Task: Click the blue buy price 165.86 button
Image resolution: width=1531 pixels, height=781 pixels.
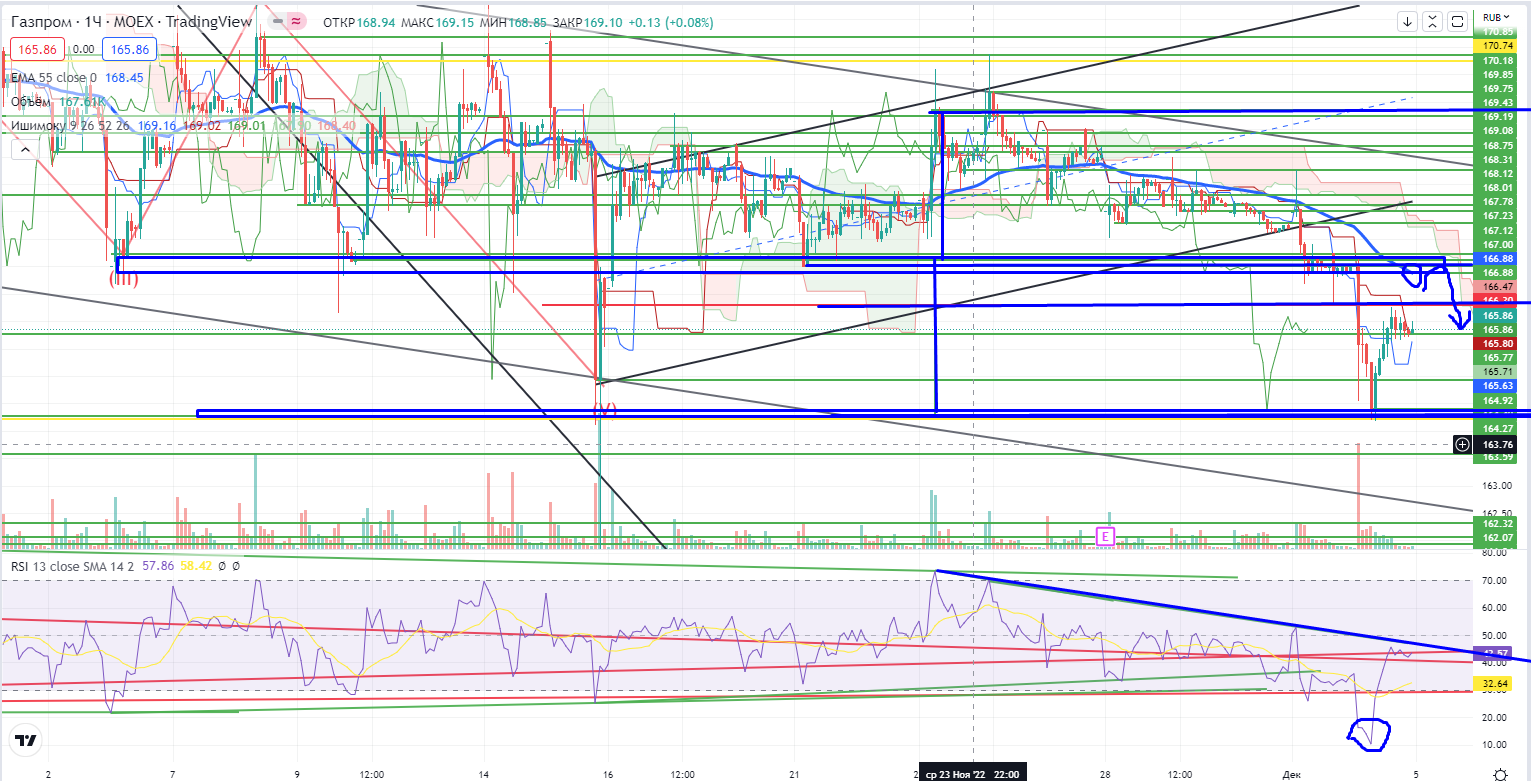Action: click(x=130, y=49)
